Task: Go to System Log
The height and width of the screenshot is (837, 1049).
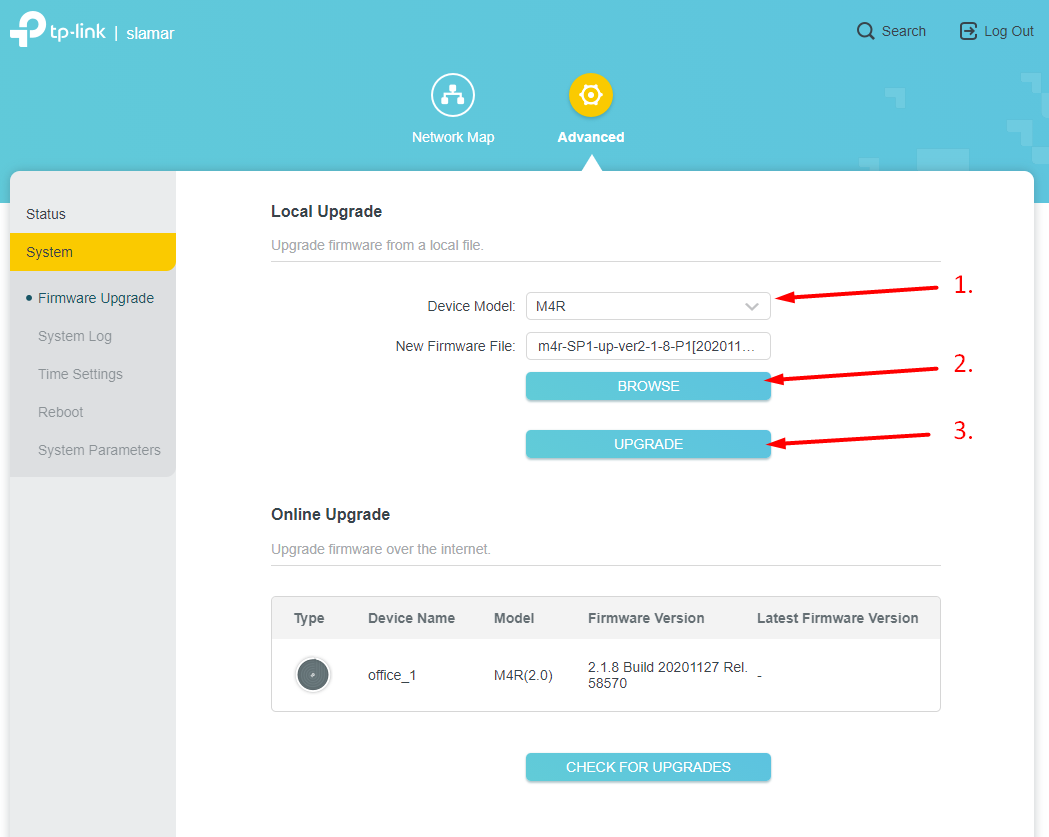Action: 75,336
